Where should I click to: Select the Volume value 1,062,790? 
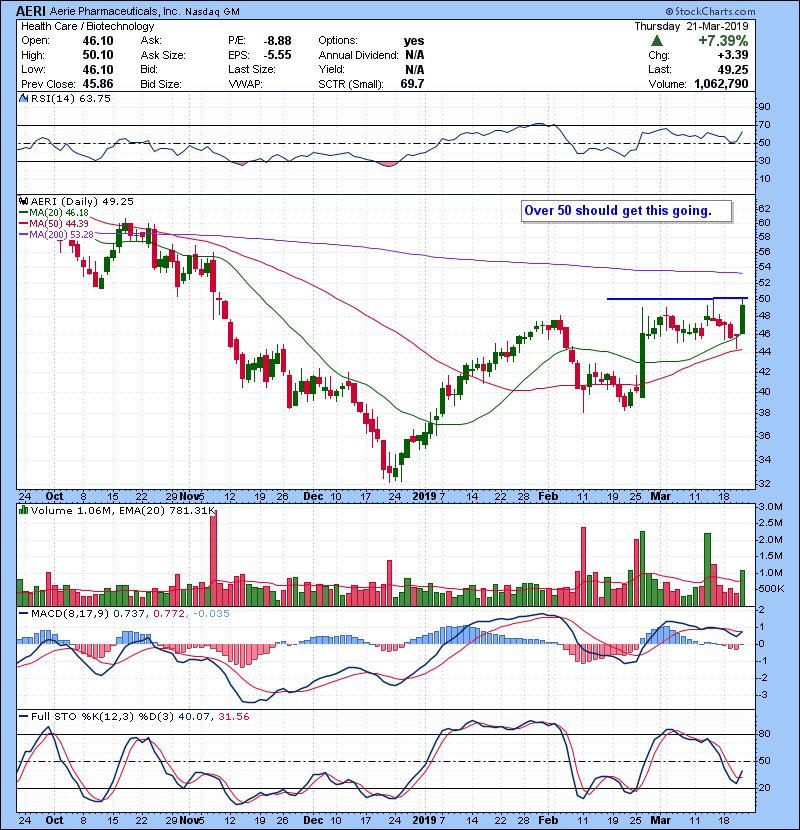point(721,84)
